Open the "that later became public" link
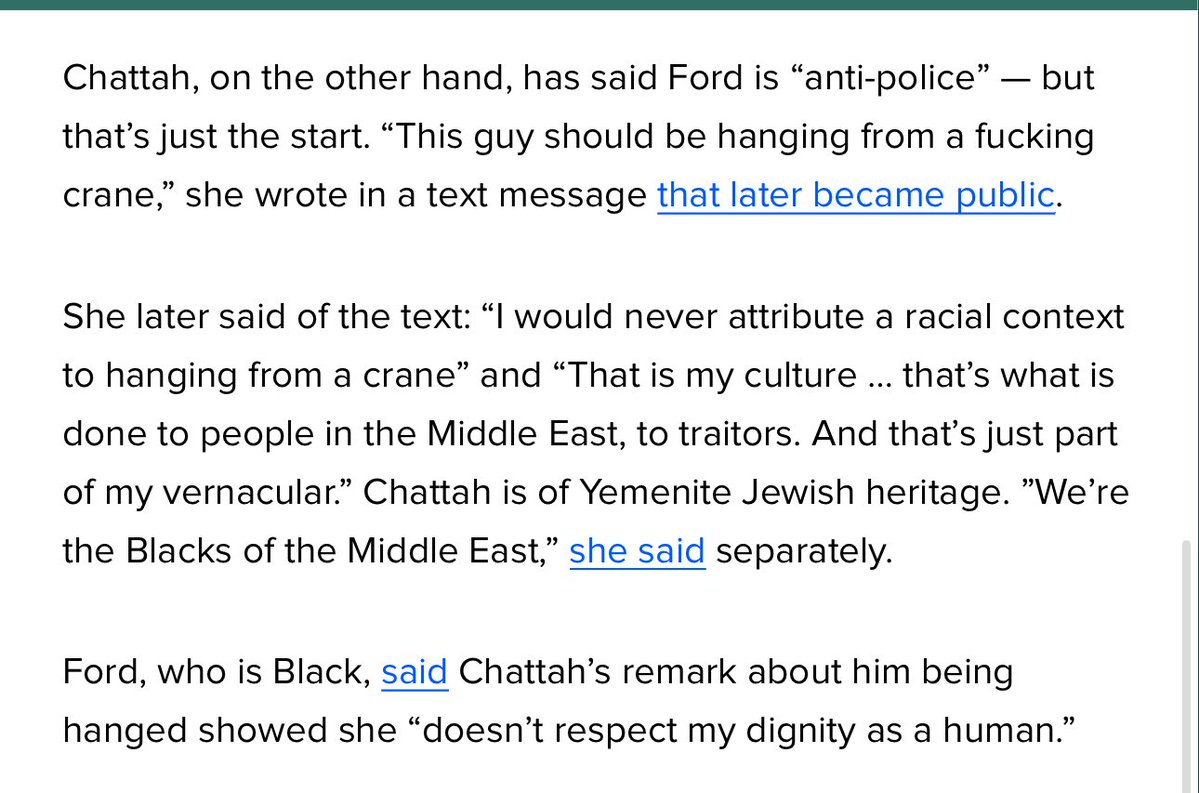This screenshot has height=793, width=1199. [855, 195]
